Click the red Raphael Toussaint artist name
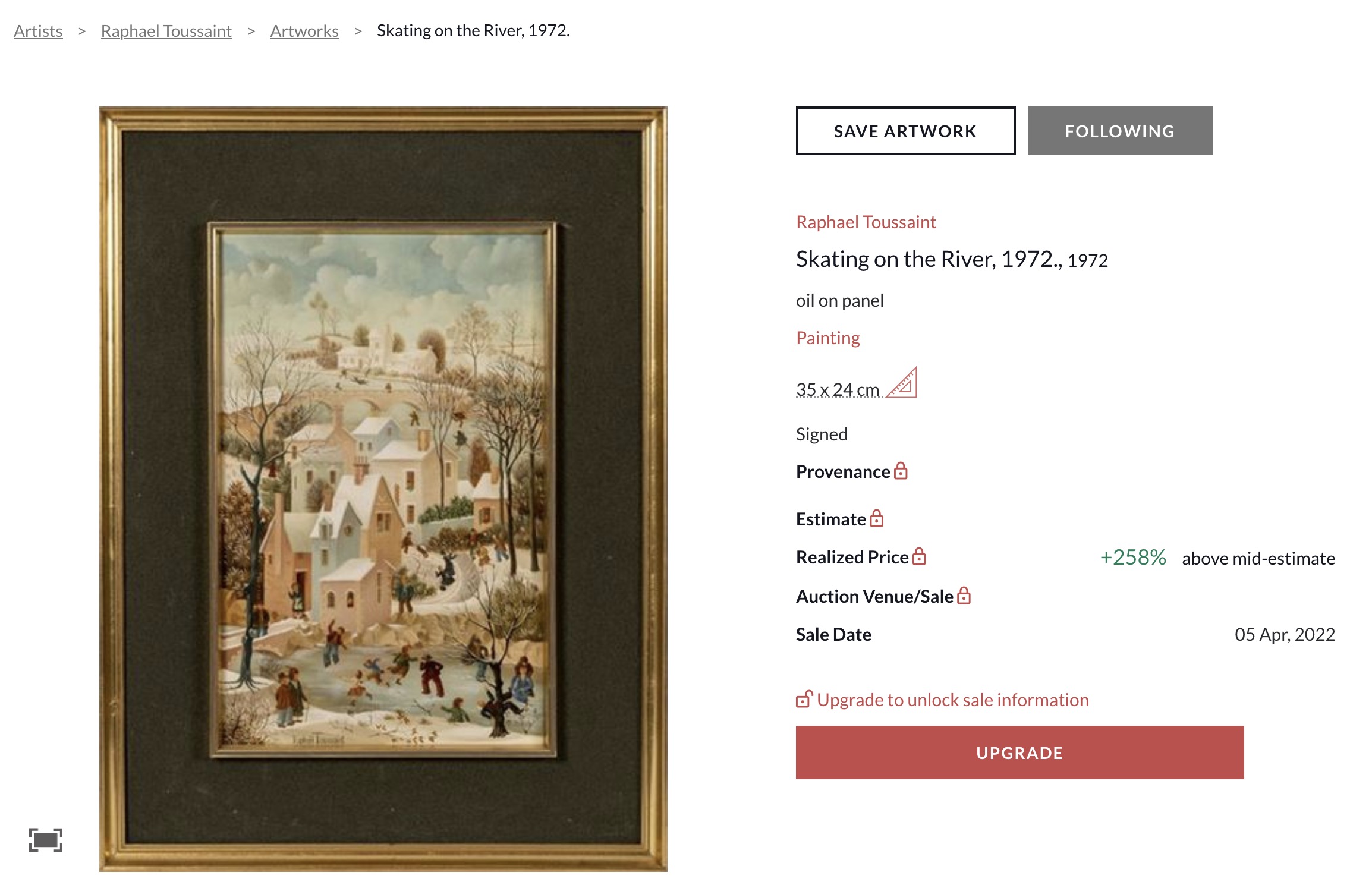 pos(866,222)
